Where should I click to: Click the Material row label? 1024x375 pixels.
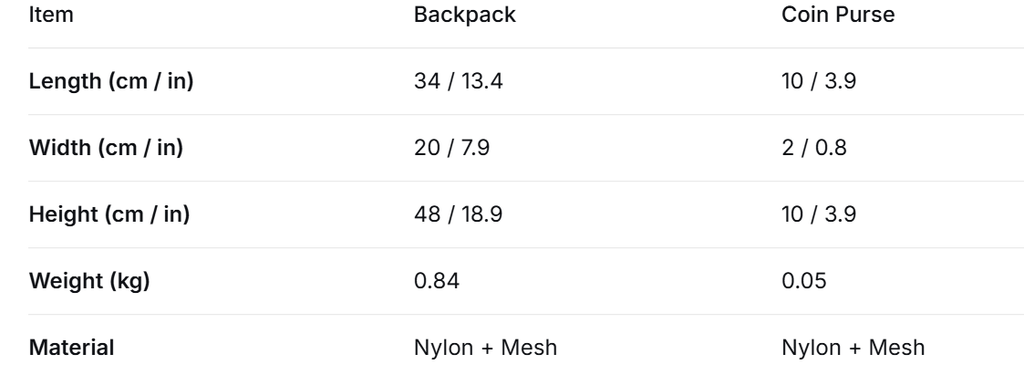(71, 348)
